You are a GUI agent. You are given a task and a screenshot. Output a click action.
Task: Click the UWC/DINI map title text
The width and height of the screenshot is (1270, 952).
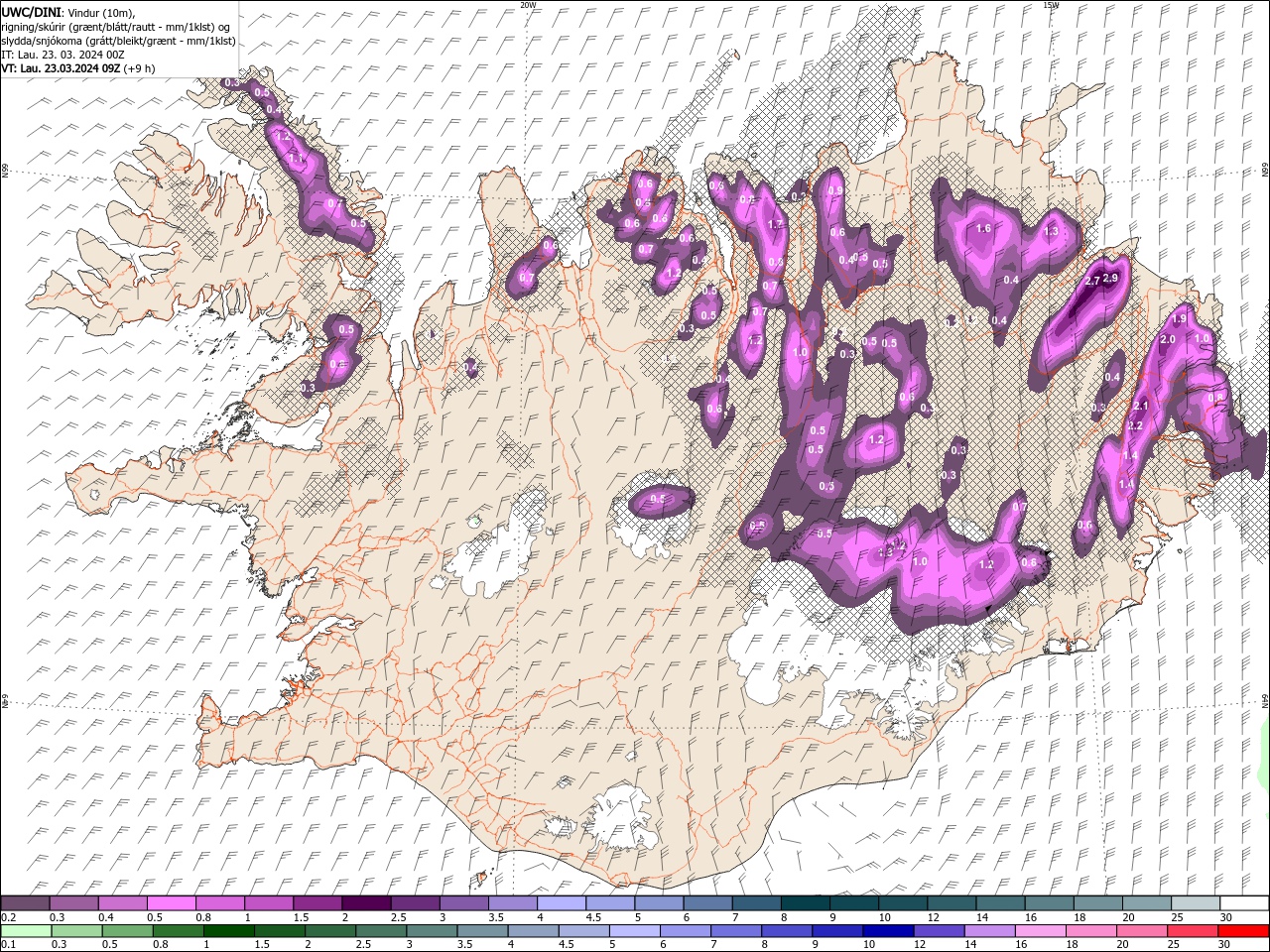pos(30,11)
